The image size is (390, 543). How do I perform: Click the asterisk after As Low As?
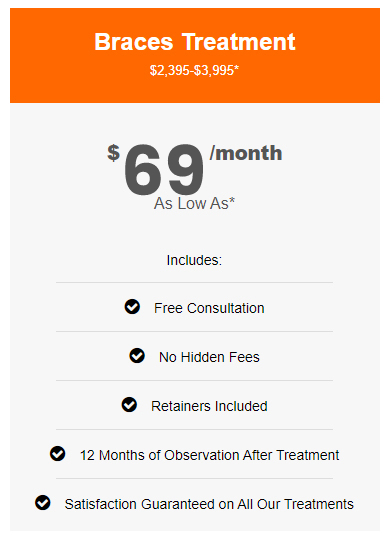click(232, 200)
